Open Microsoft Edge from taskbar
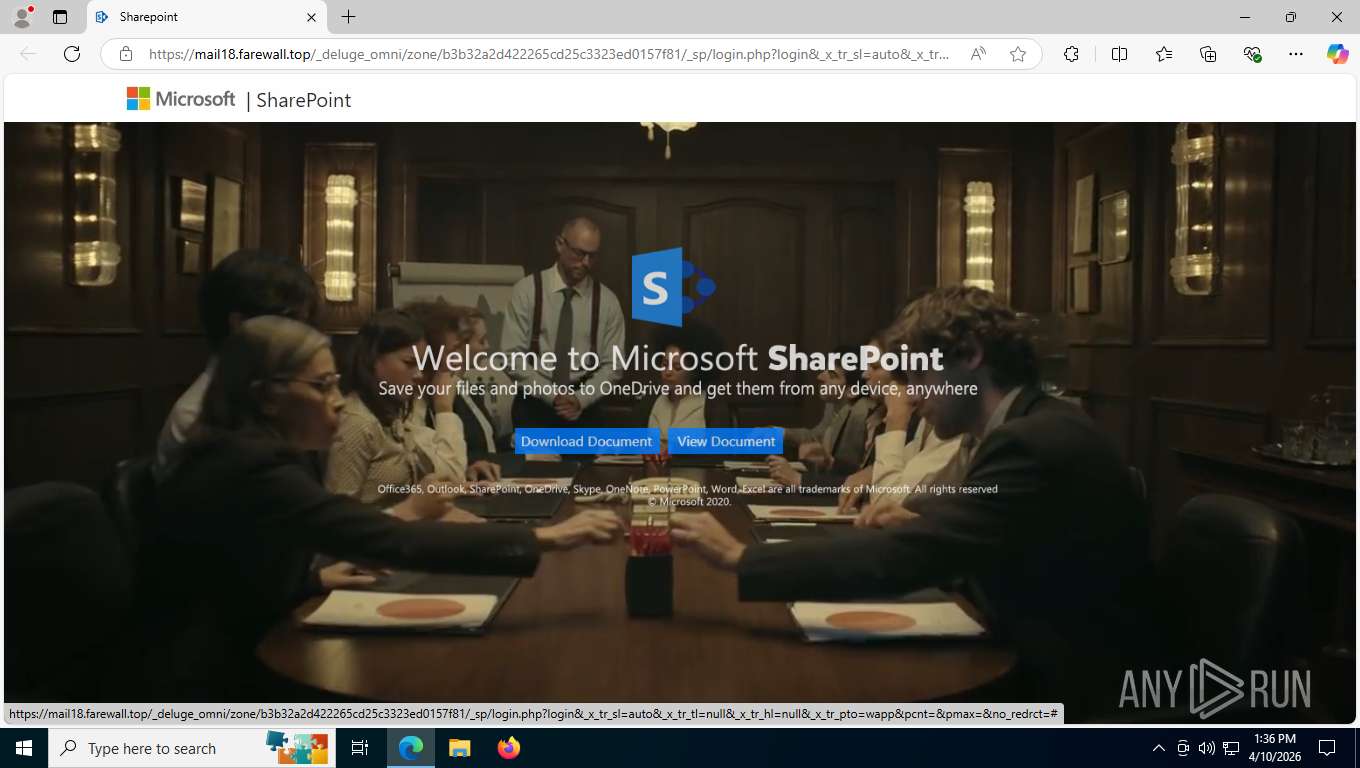The width and height of the screenshot is (1360, 768). point(411,748)
